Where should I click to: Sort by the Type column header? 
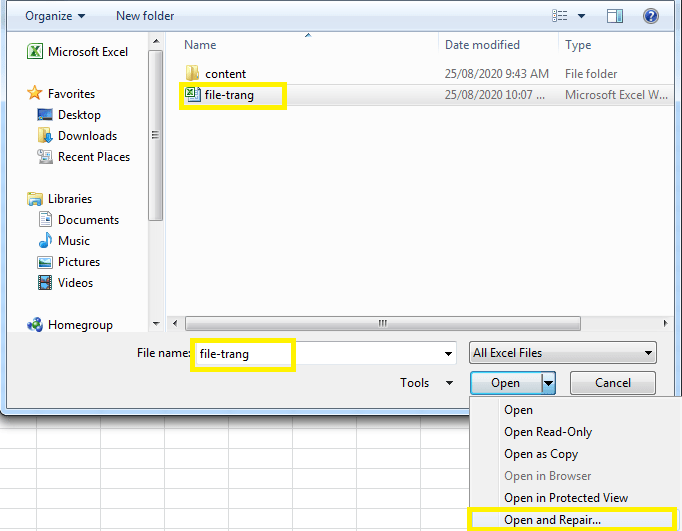[x=578, y=45]
